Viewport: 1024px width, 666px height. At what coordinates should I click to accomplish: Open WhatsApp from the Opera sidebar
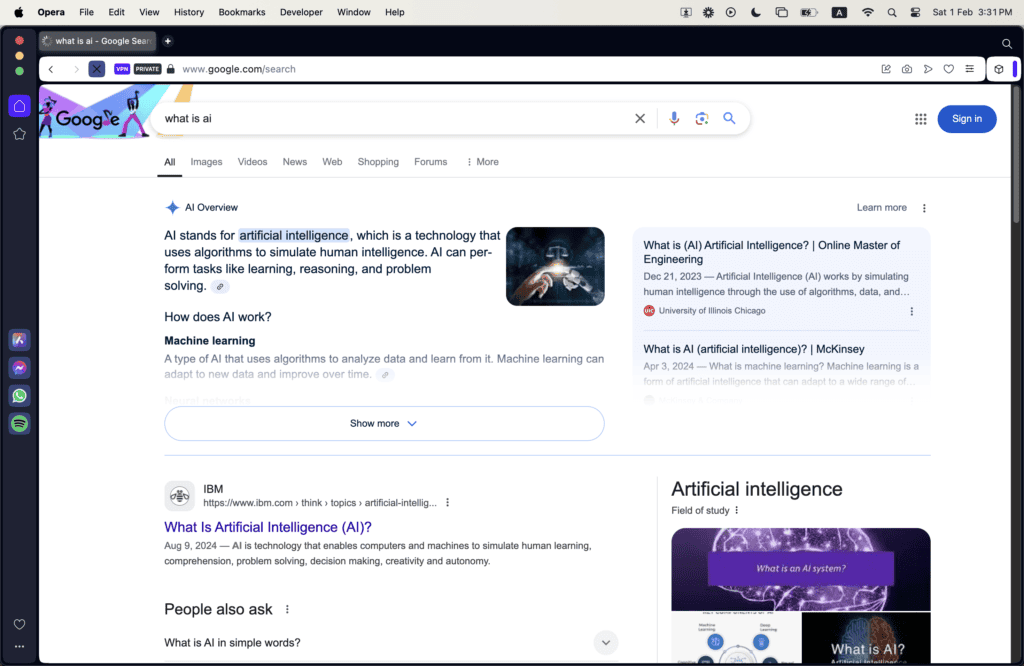tap(19, 396)
